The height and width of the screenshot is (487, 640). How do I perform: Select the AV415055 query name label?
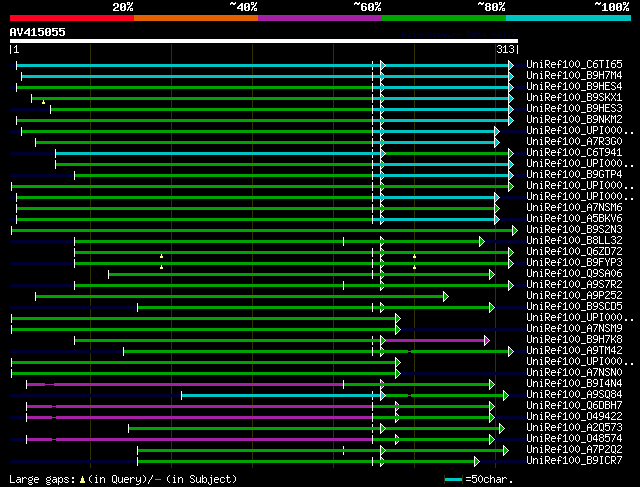click(x=38, y=32)
